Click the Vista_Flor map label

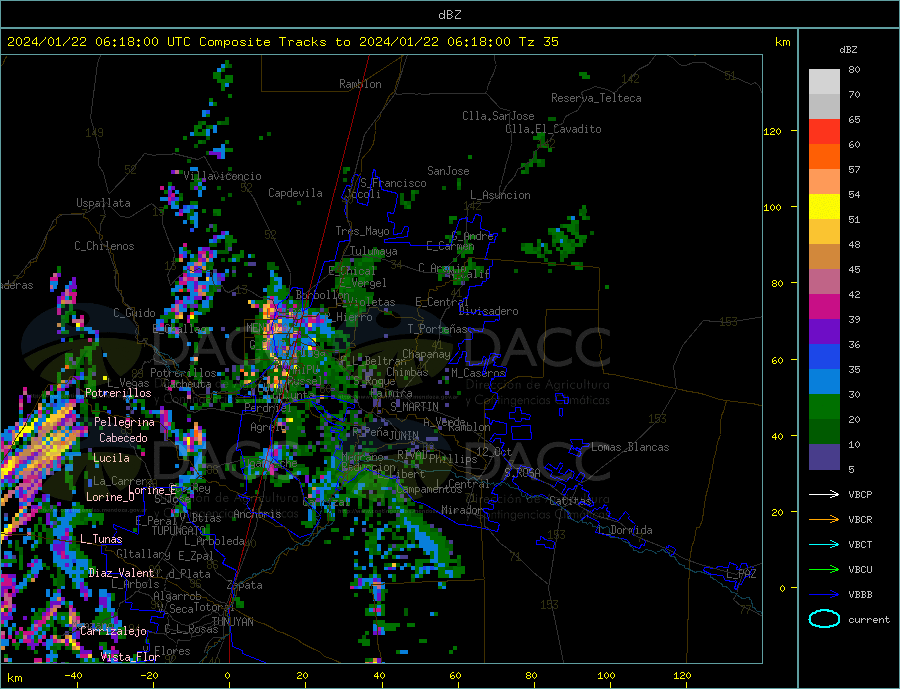(x=130, y=657)
